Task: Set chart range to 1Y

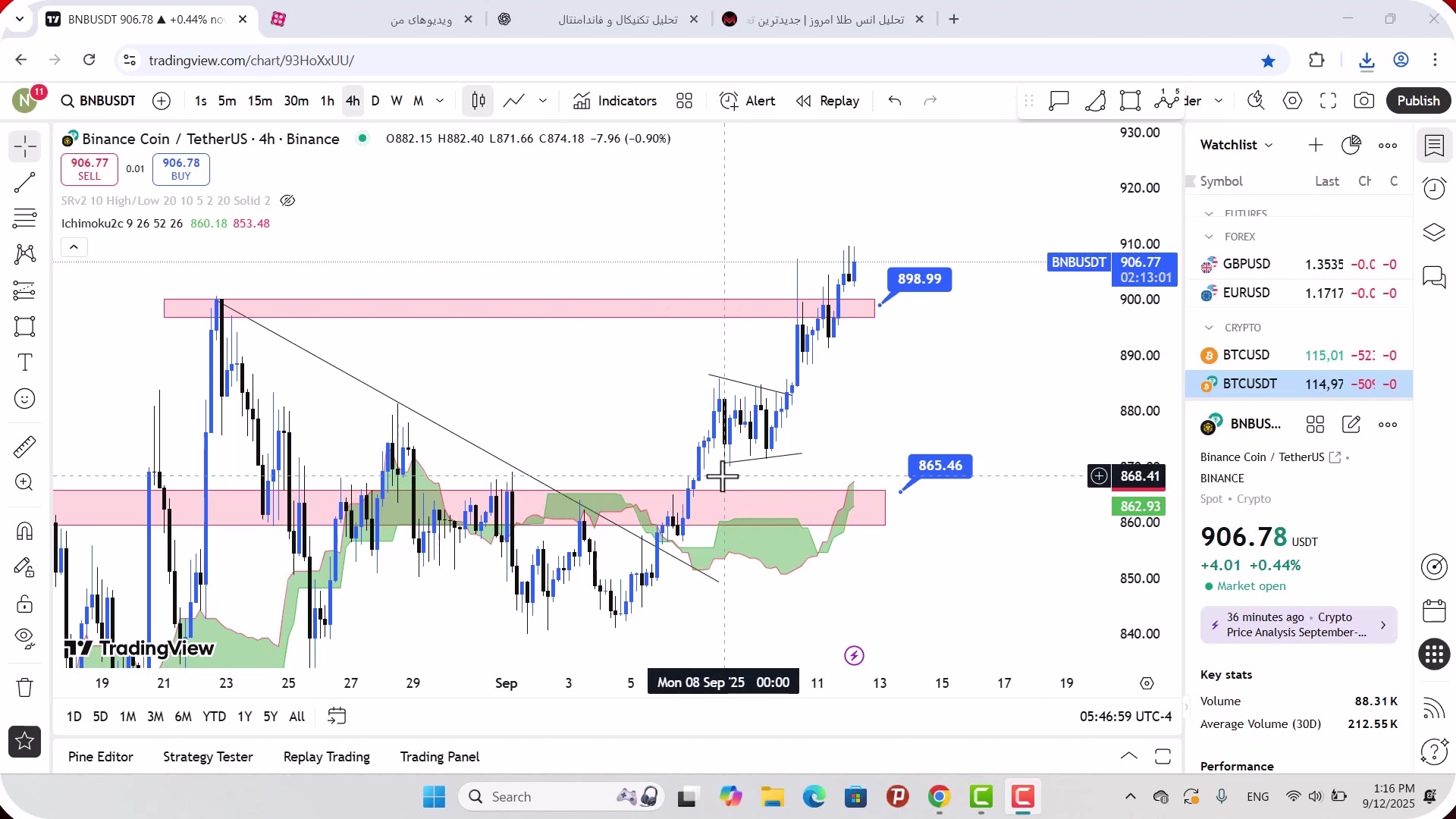Action: [244, 717]
